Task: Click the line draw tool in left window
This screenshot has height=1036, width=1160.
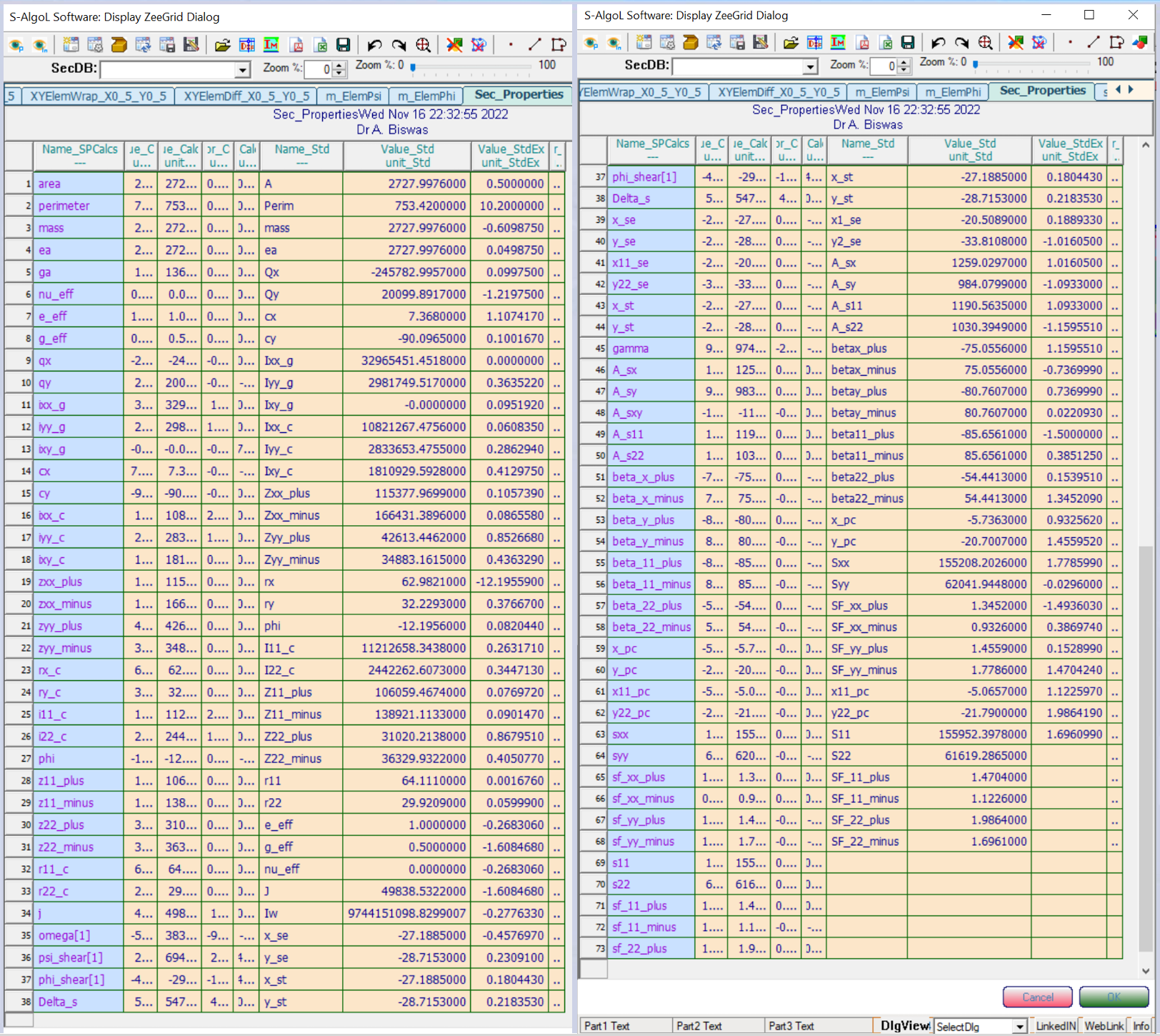Action: 534,44
